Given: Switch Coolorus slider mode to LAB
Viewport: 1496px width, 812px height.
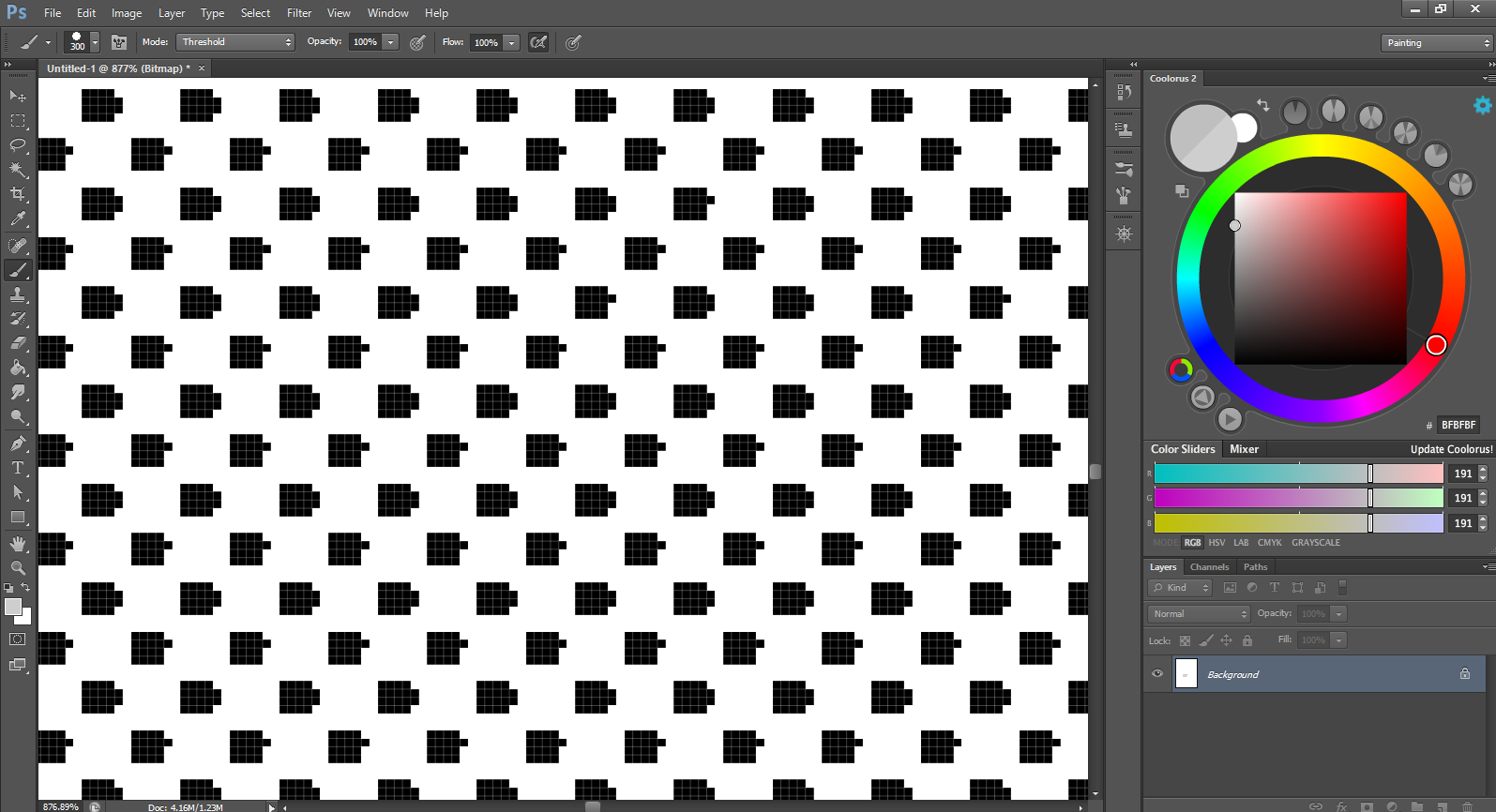Looking at the screenshot, I should coord(1241,543).
